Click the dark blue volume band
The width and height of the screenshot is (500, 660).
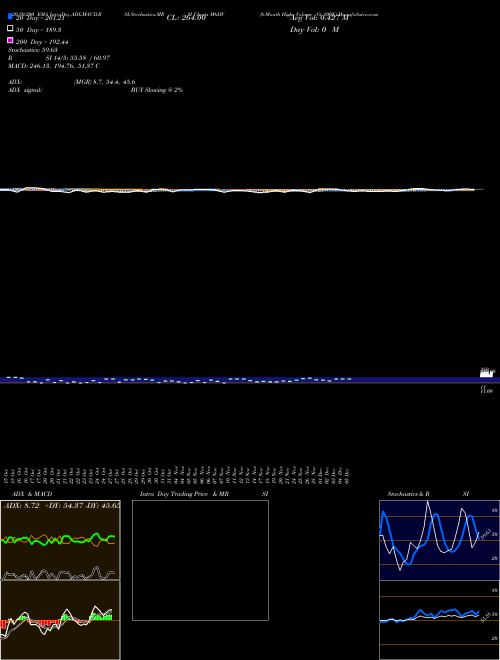250,380
